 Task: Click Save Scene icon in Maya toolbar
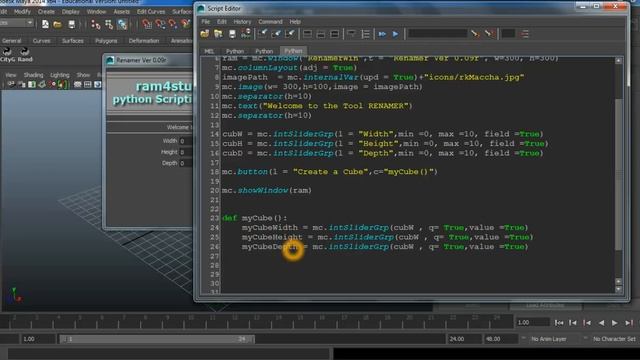point(71,24)
